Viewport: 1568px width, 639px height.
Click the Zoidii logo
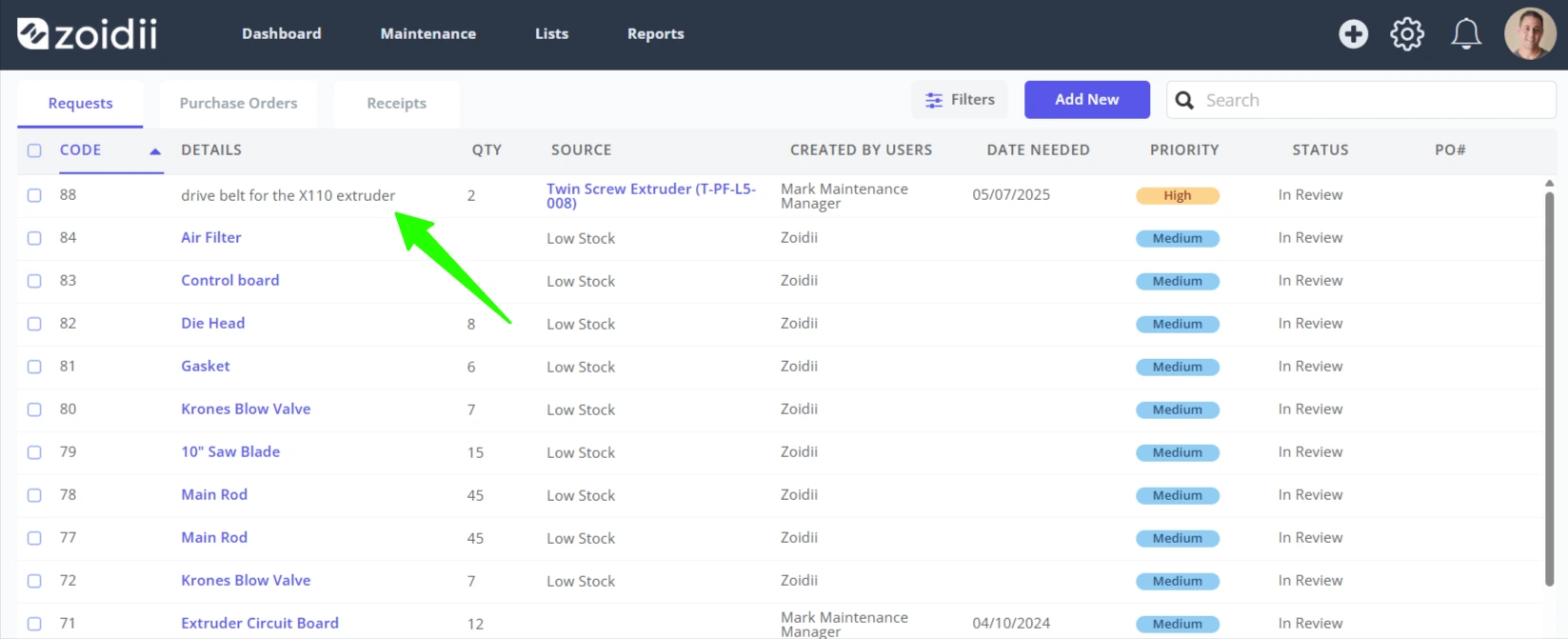[x=87, y=34]
